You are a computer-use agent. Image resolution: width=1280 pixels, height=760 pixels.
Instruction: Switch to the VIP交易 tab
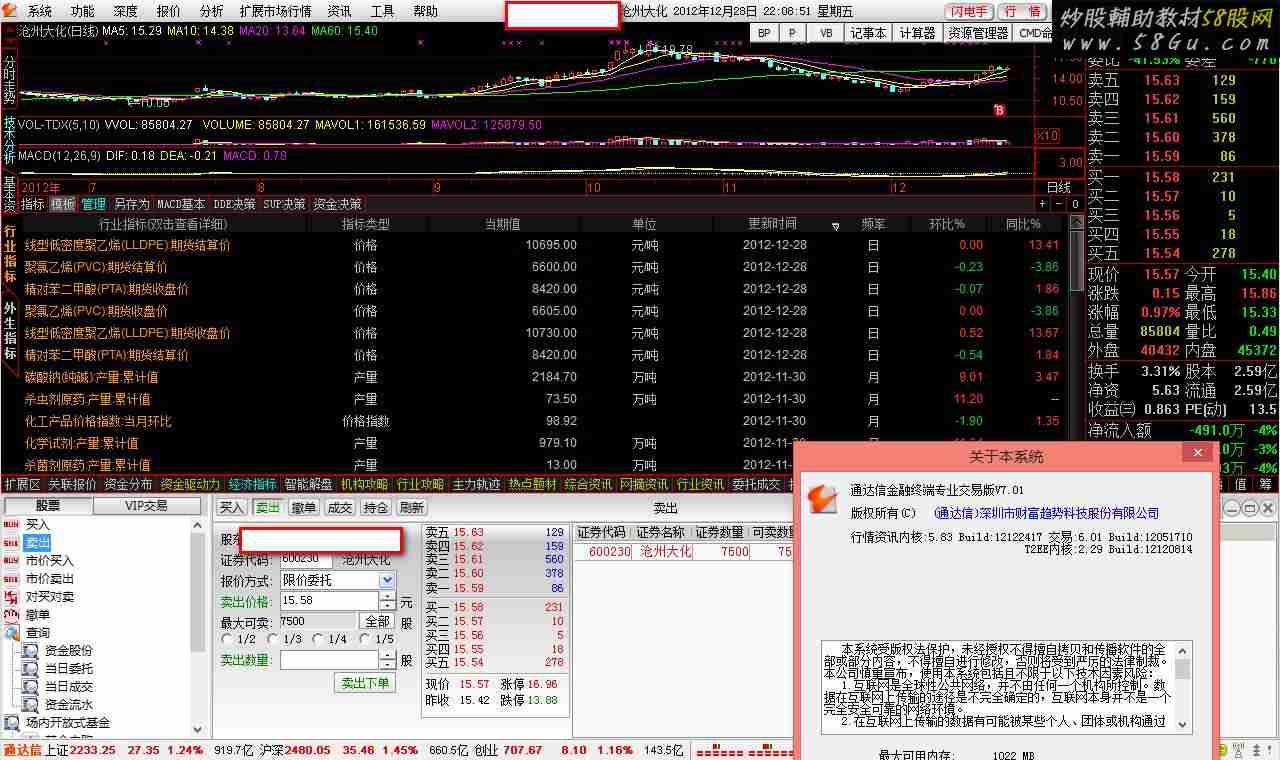click(147, 506)
